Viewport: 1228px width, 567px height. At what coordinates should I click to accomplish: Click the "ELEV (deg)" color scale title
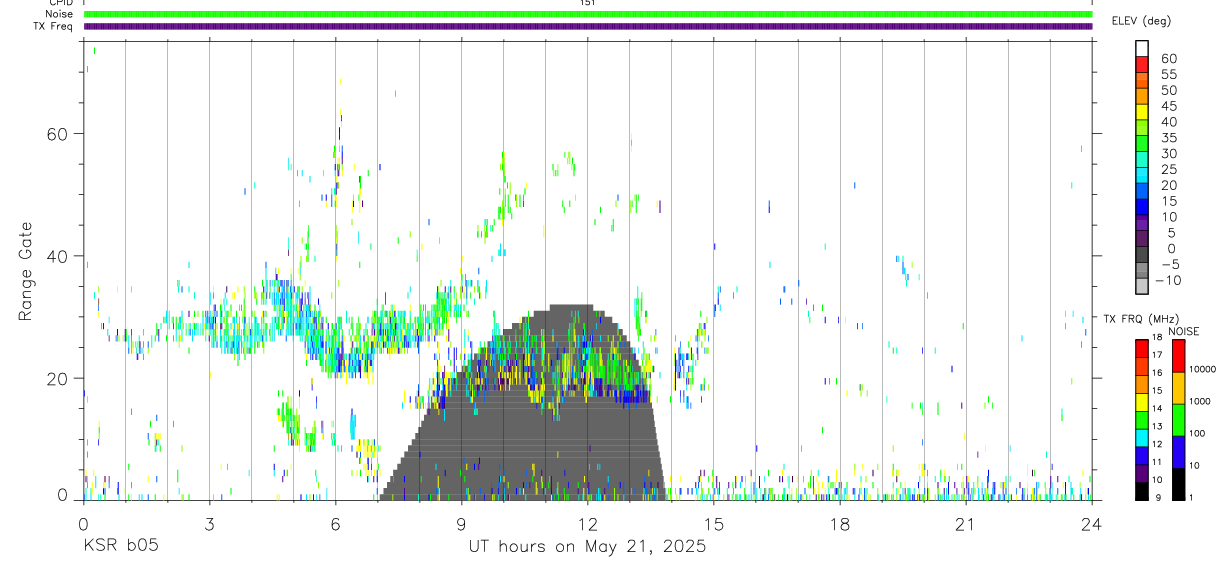(1141, 21)
